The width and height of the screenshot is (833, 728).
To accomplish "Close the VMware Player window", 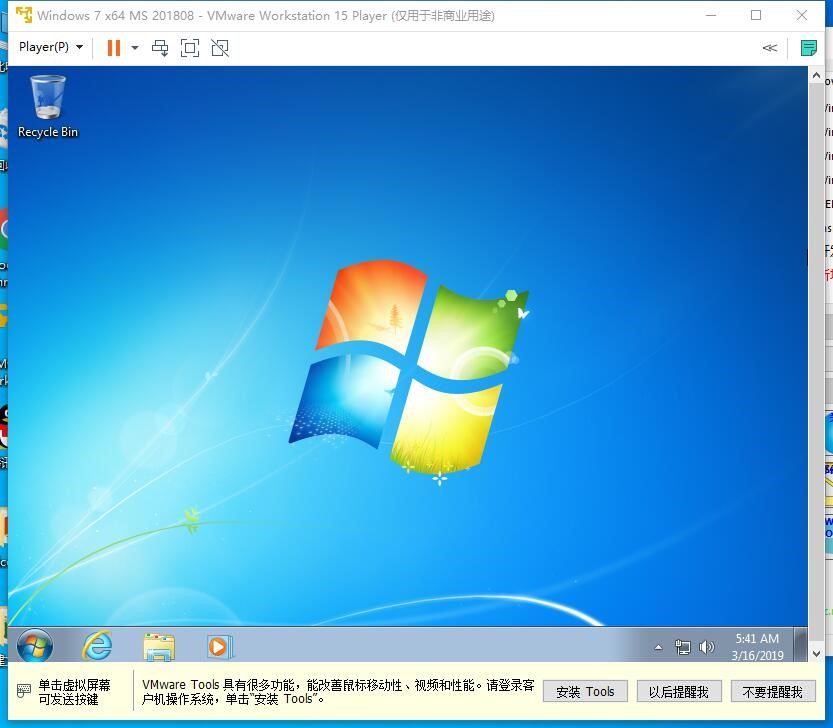I will pyautogui.click(x=802, y=15).
